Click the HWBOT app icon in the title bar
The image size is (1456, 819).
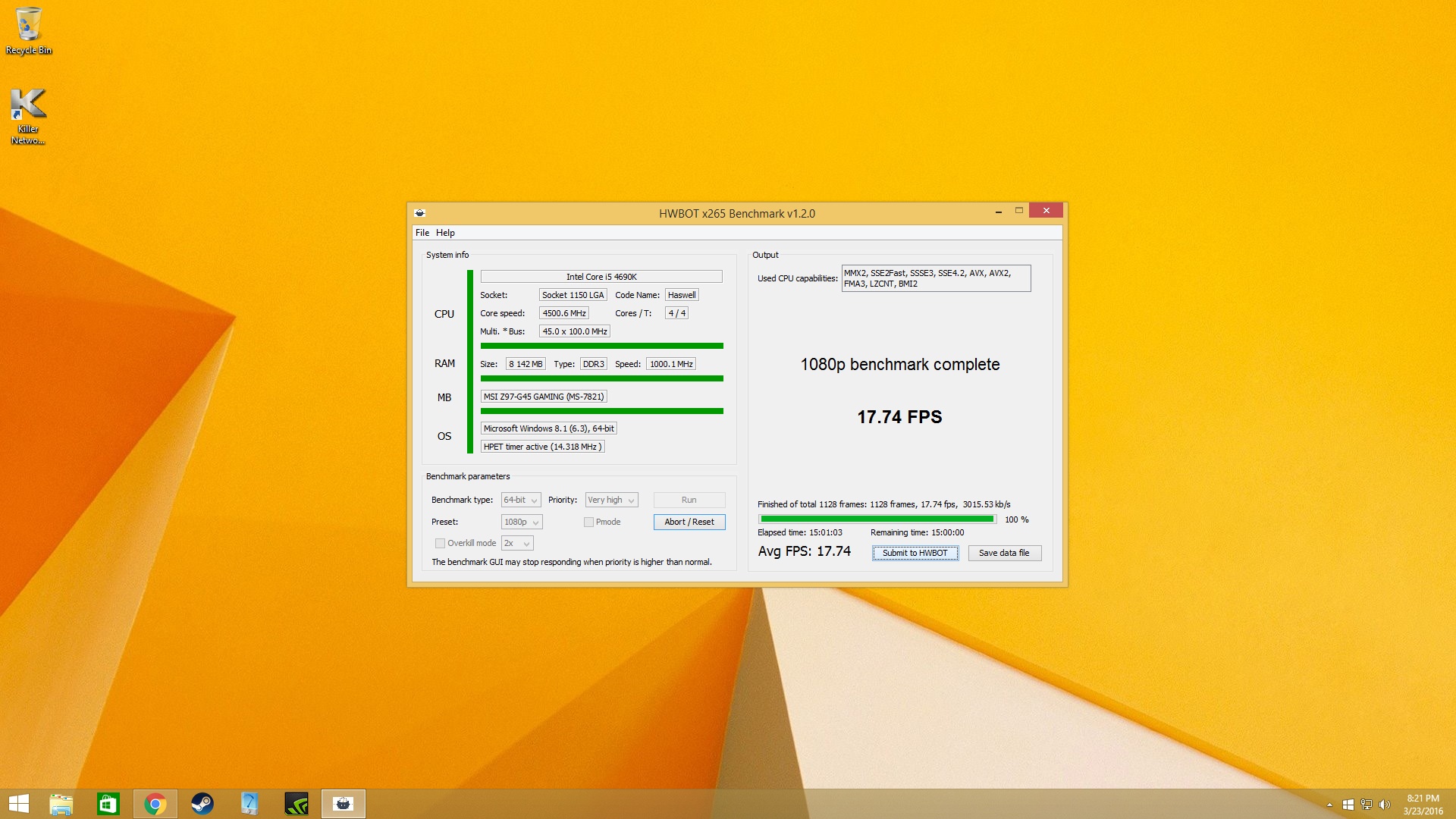click(420, 213)
